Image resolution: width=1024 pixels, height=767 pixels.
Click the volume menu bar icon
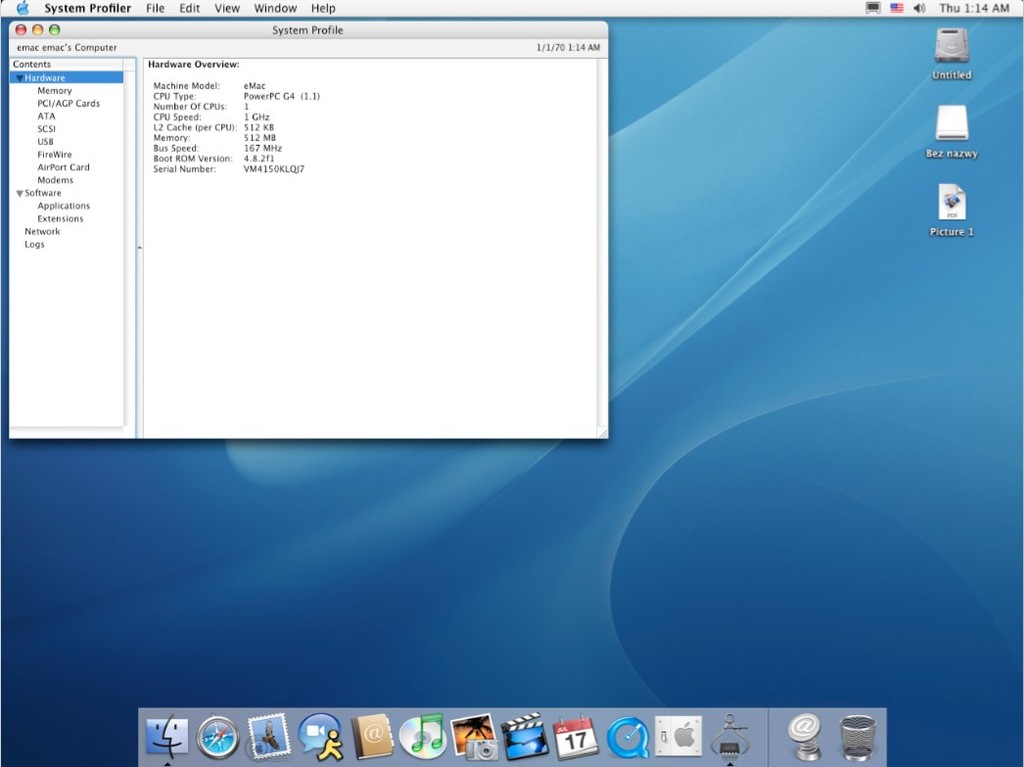click(920, 8)
